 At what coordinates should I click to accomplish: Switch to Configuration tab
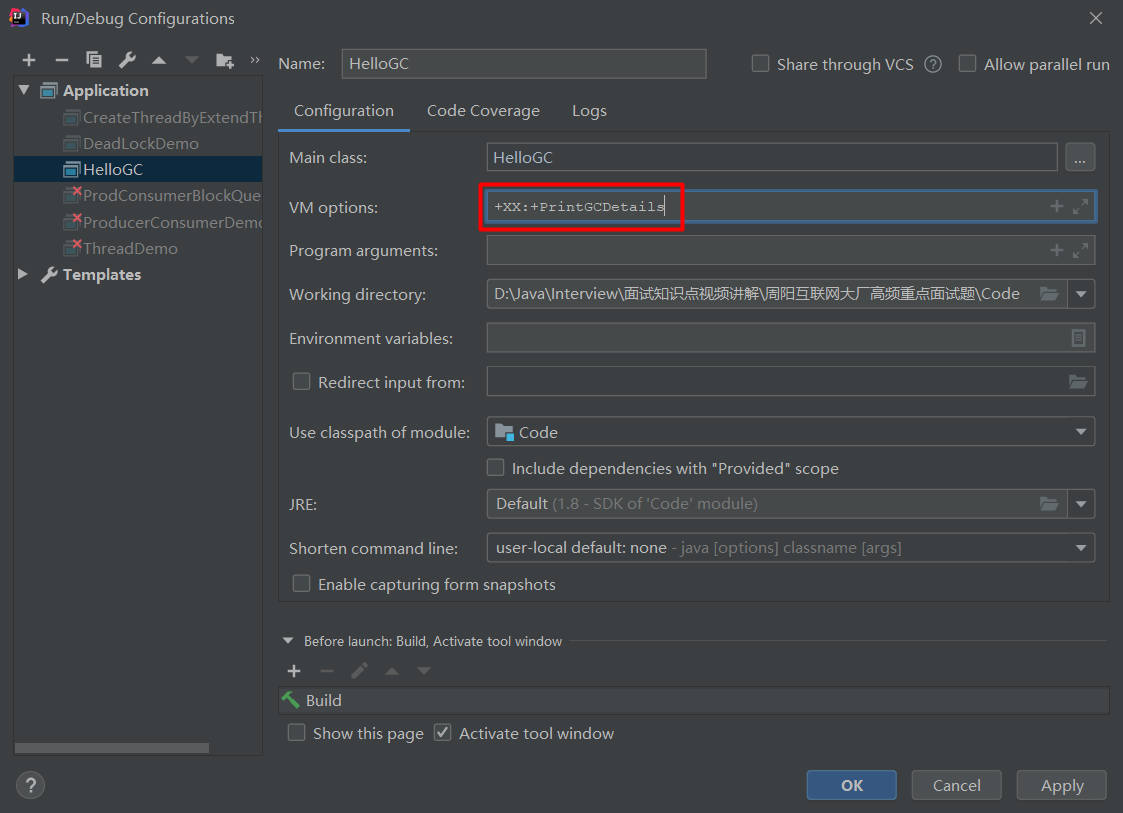point(344,111)
